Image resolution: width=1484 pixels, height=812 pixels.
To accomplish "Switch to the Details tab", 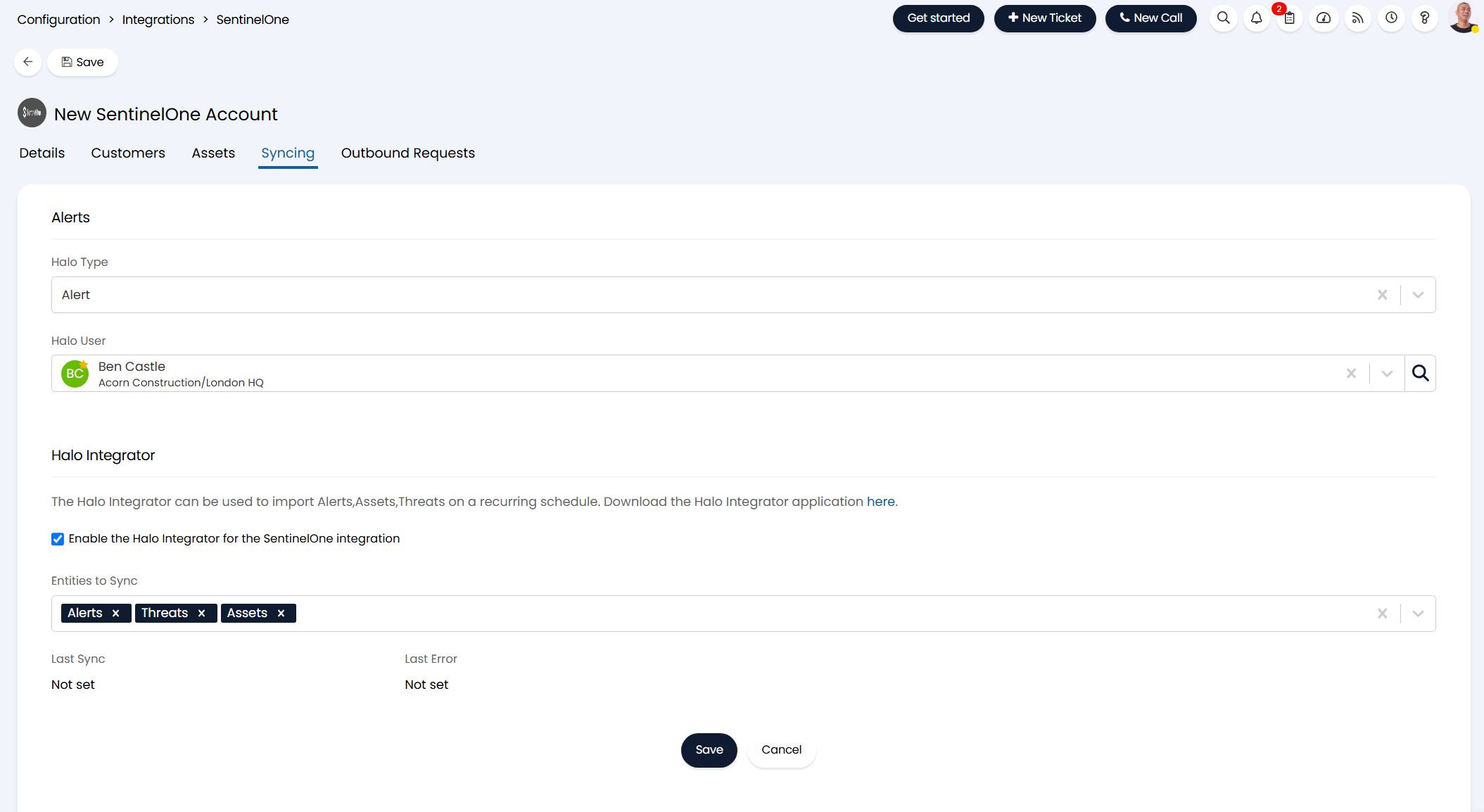I will pyautogui.click(x=42, y=153).
